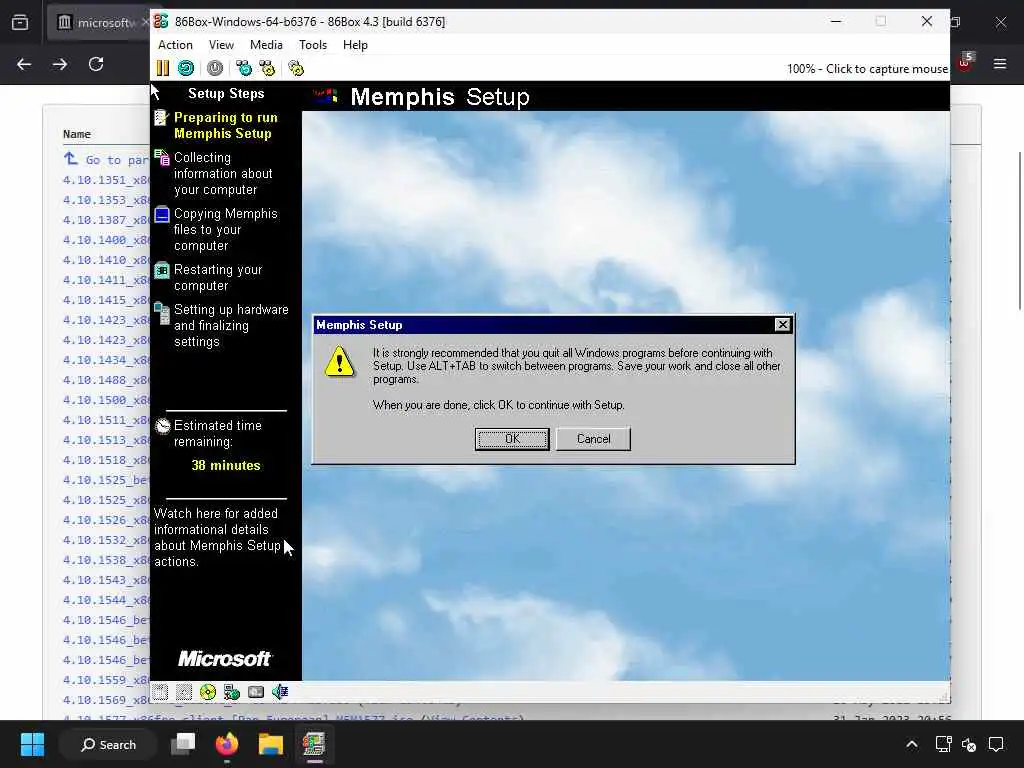This screenshot has width=1024, height=768.
Task: Click icon beside Copying Memphis files step
Action: (x=161, y=214)
